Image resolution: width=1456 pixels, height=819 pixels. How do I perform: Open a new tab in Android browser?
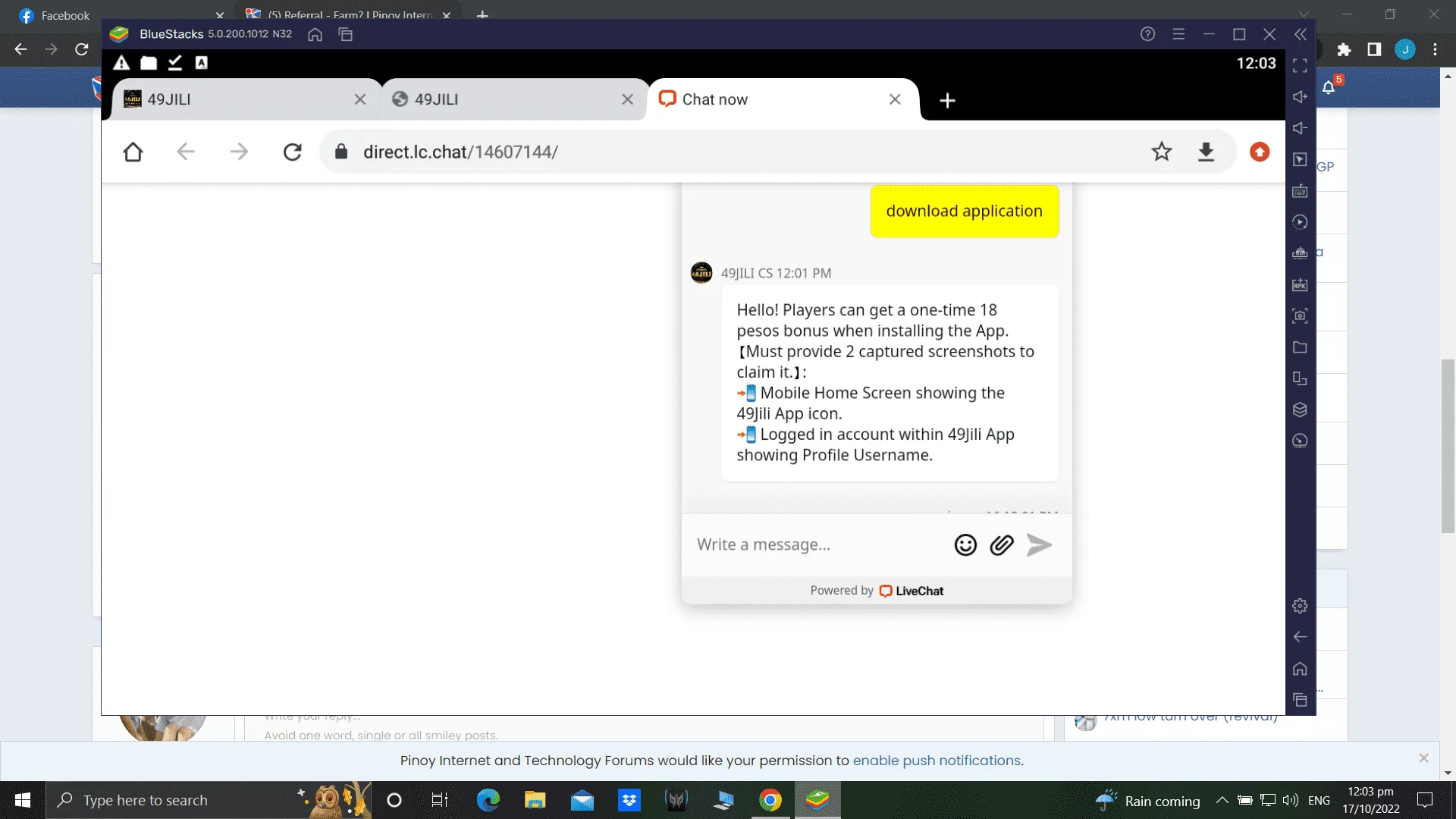(947, 100)
